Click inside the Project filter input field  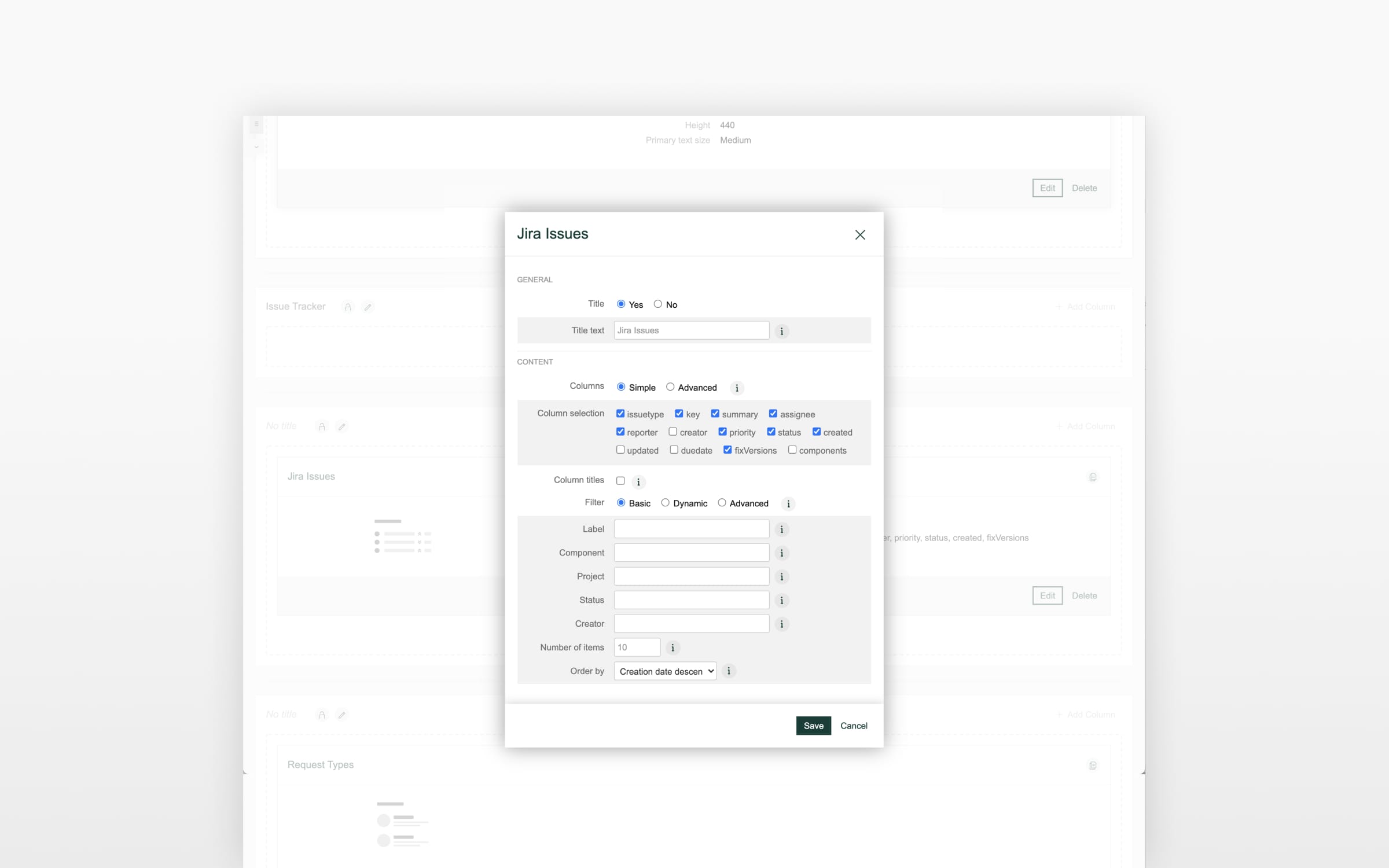691,576
